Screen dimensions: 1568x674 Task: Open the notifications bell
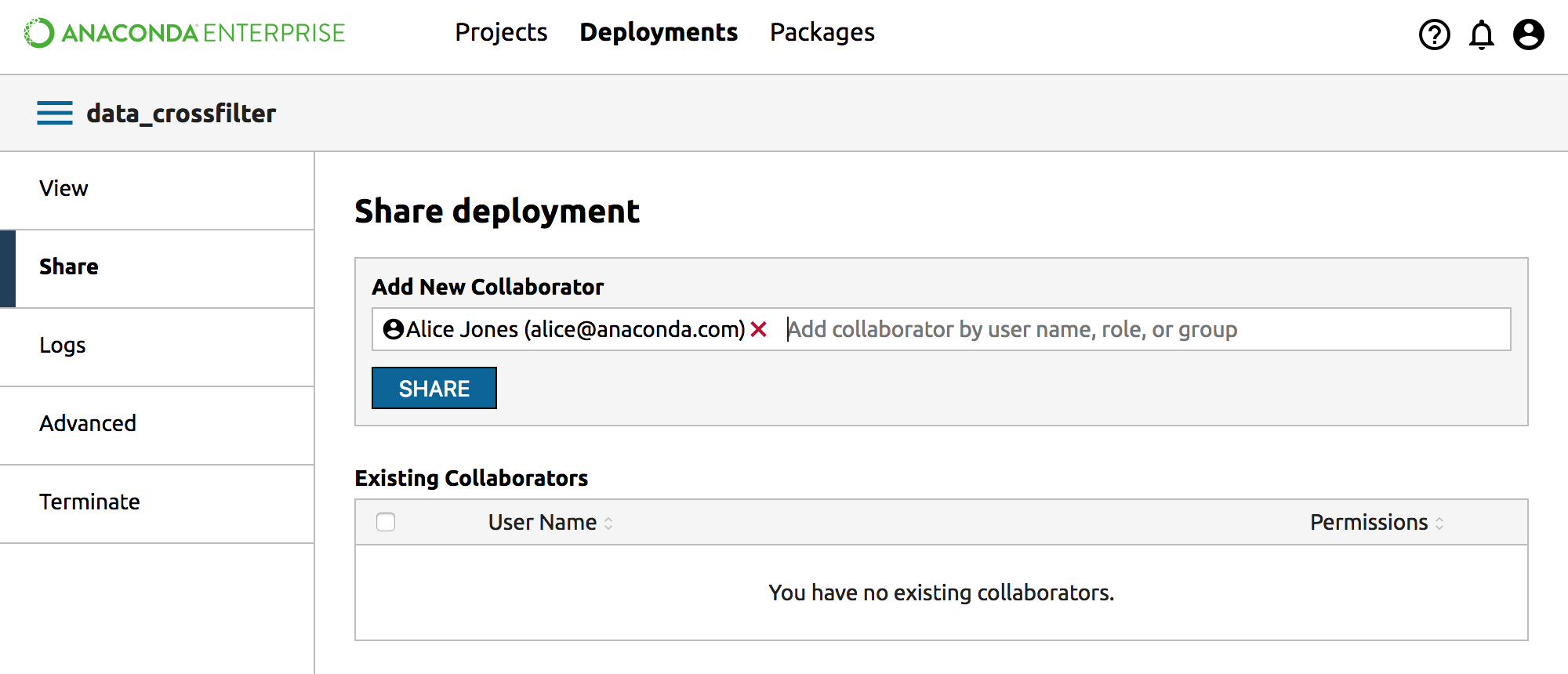[1481, 34]
